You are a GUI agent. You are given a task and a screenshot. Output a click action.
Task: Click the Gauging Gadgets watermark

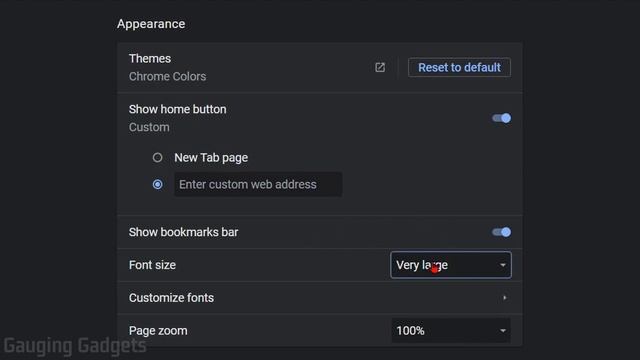75,346
